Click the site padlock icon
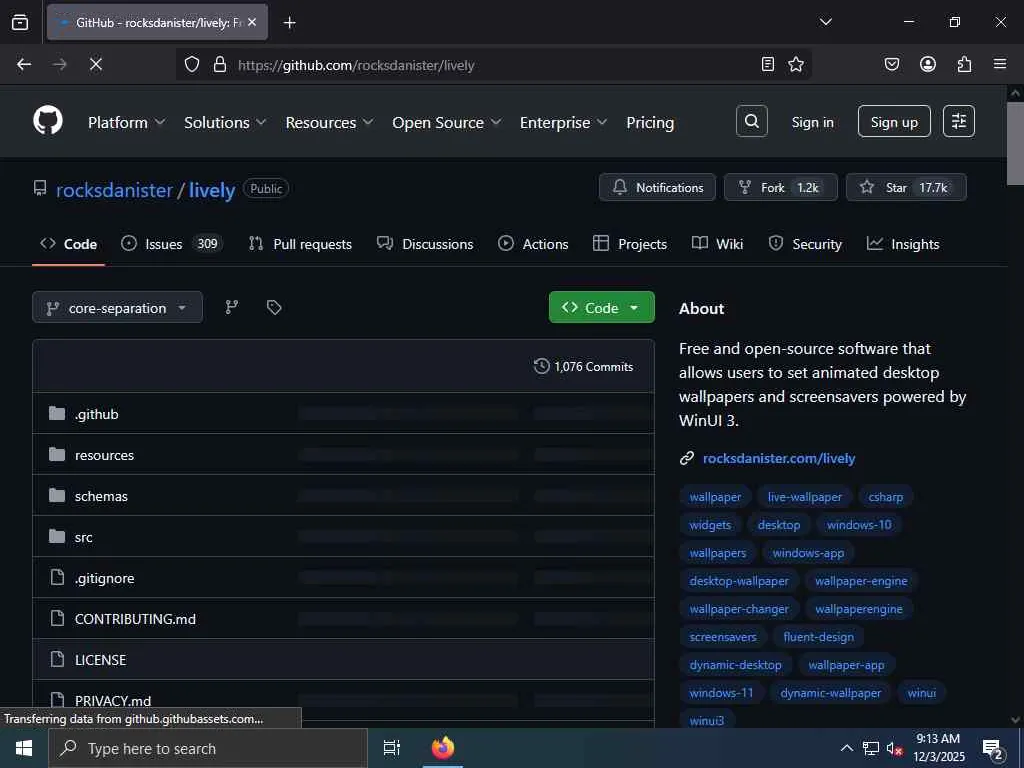Image resolution: width=1024 pixels, height=768 pixels. (220, 64)
